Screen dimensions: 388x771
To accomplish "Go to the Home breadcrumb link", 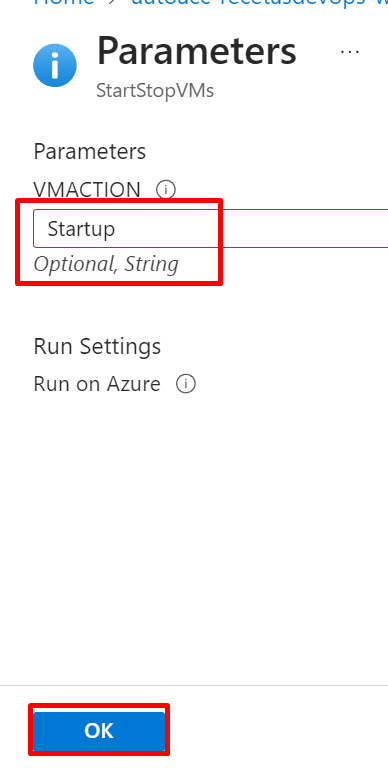I will pos(63,2).
